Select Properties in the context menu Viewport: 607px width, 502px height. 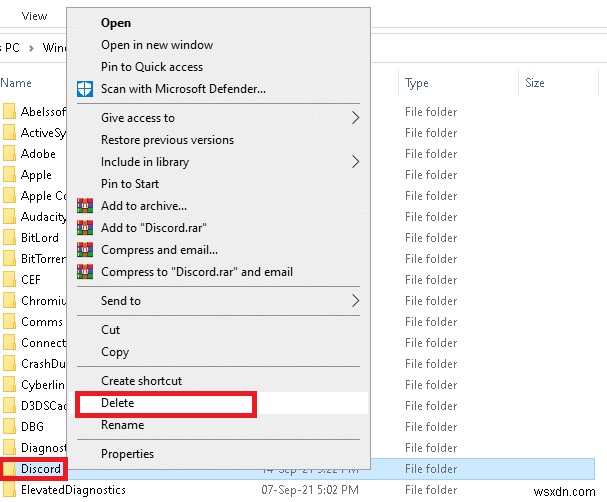pyautogui.click(x=127, y=454)
